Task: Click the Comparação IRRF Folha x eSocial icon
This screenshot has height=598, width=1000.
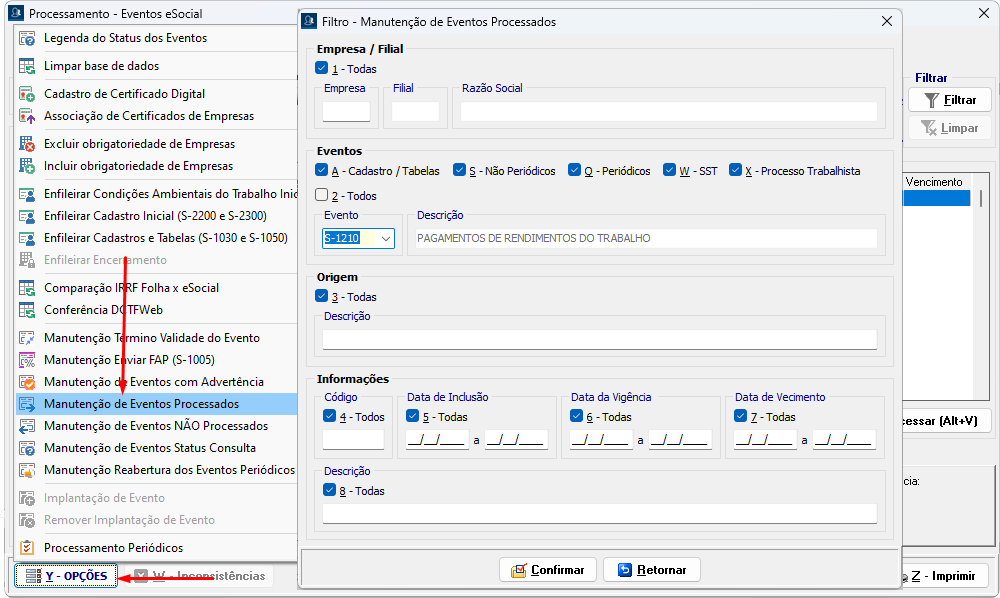Action: [27, 288]
